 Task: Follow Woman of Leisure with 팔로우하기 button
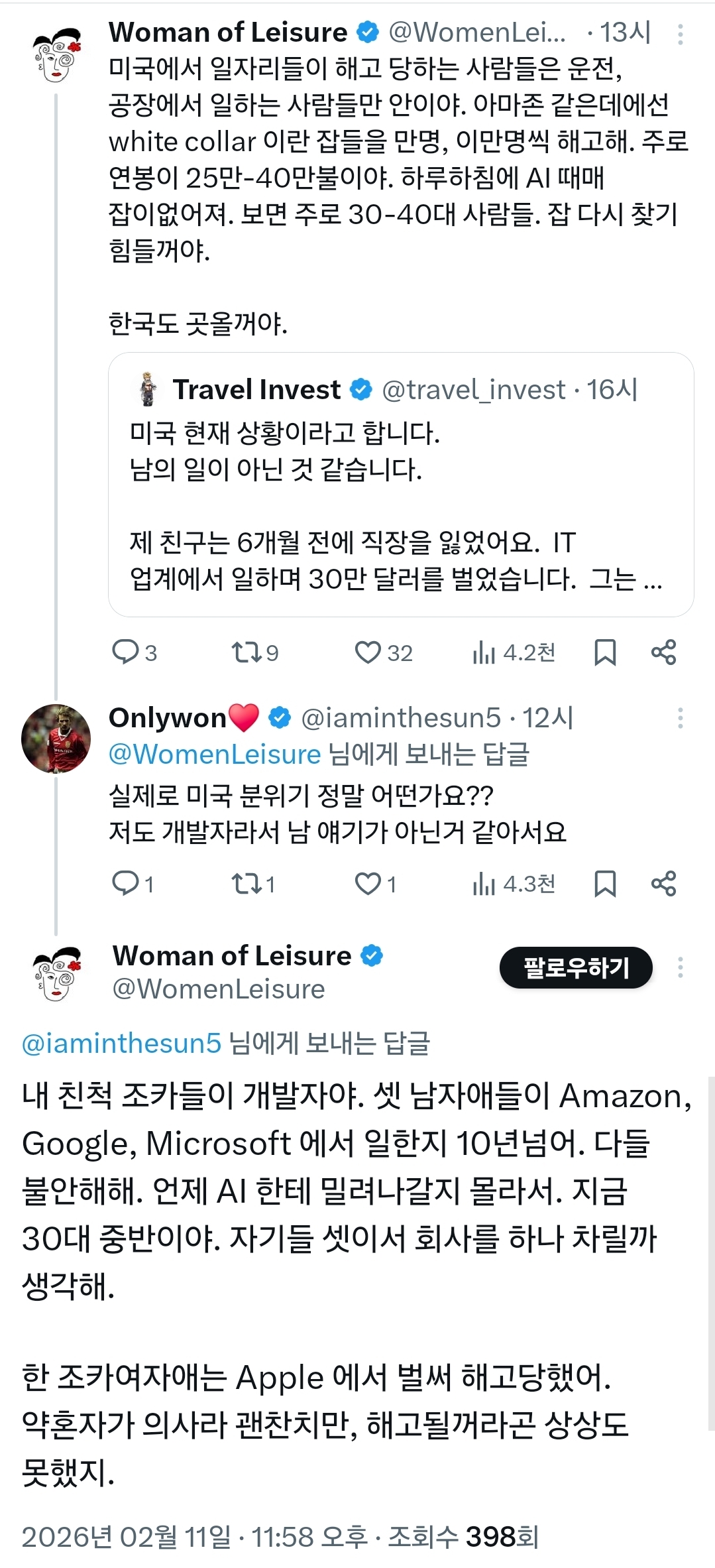coord(575,967)
